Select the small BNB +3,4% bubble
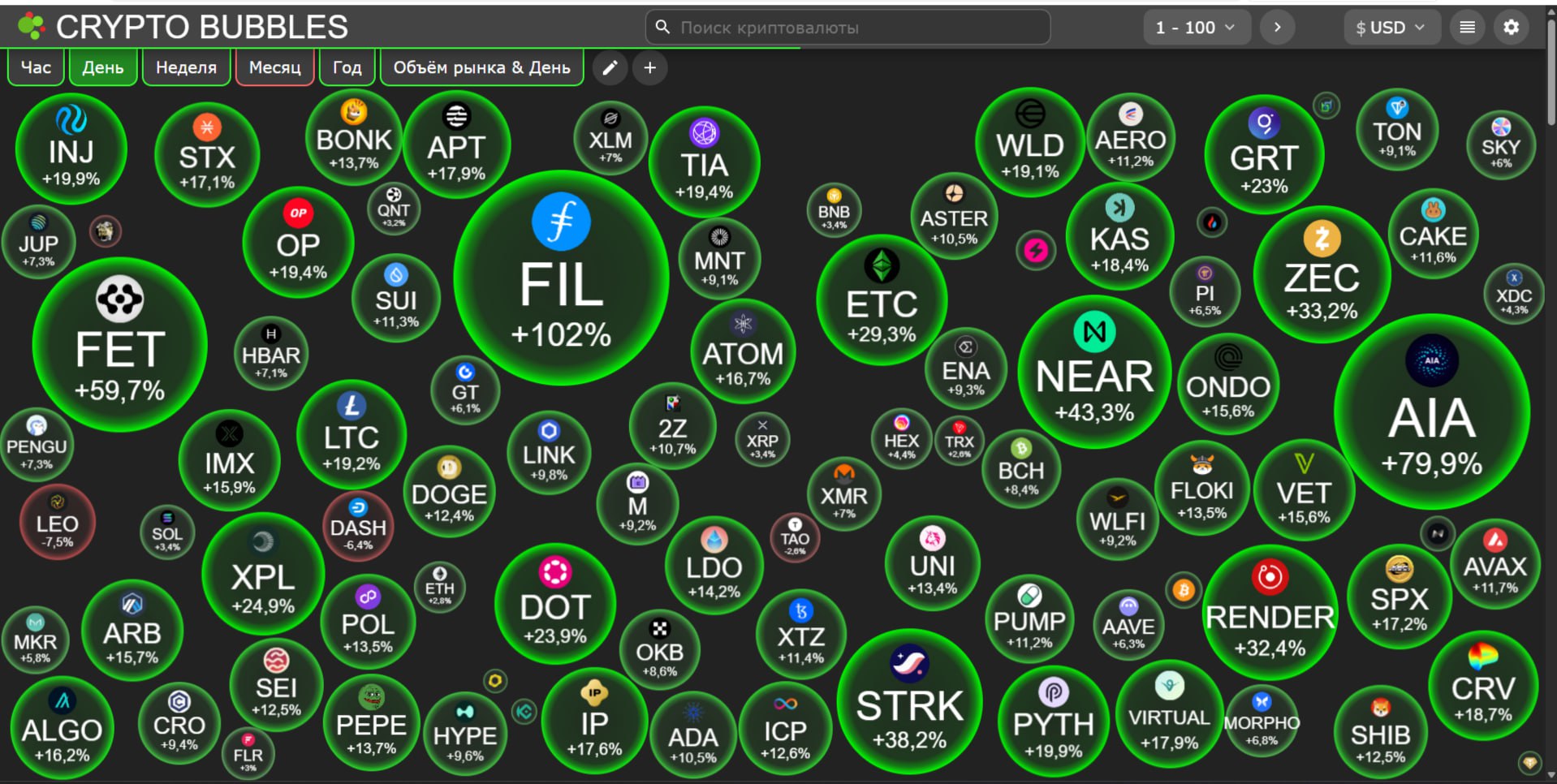Screen dimensions: 1557x784 (834, 210)
